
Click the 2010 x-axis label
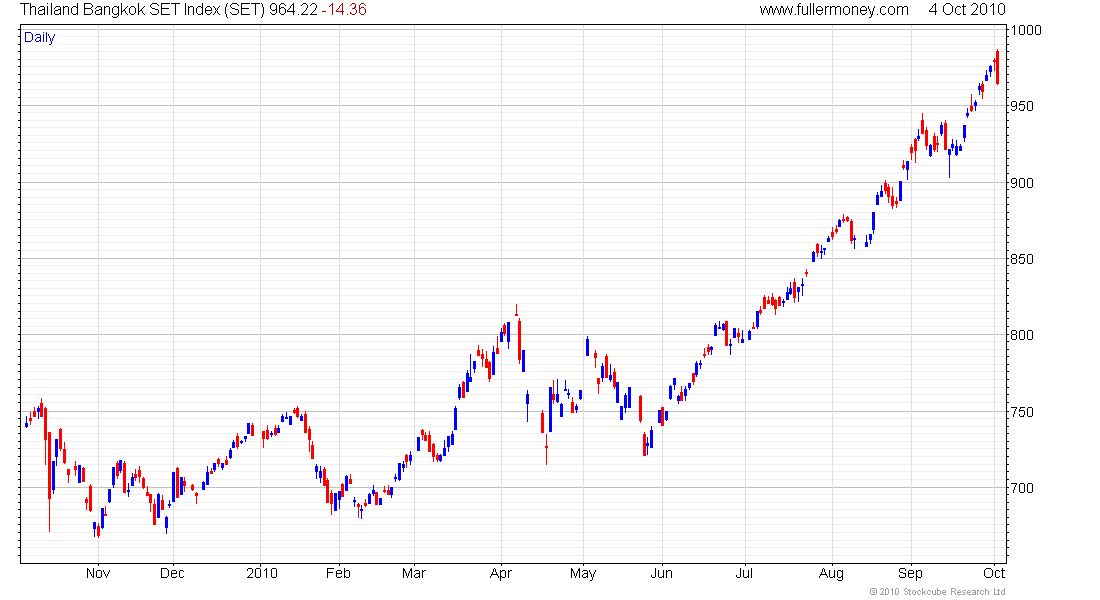coord(262,573)
